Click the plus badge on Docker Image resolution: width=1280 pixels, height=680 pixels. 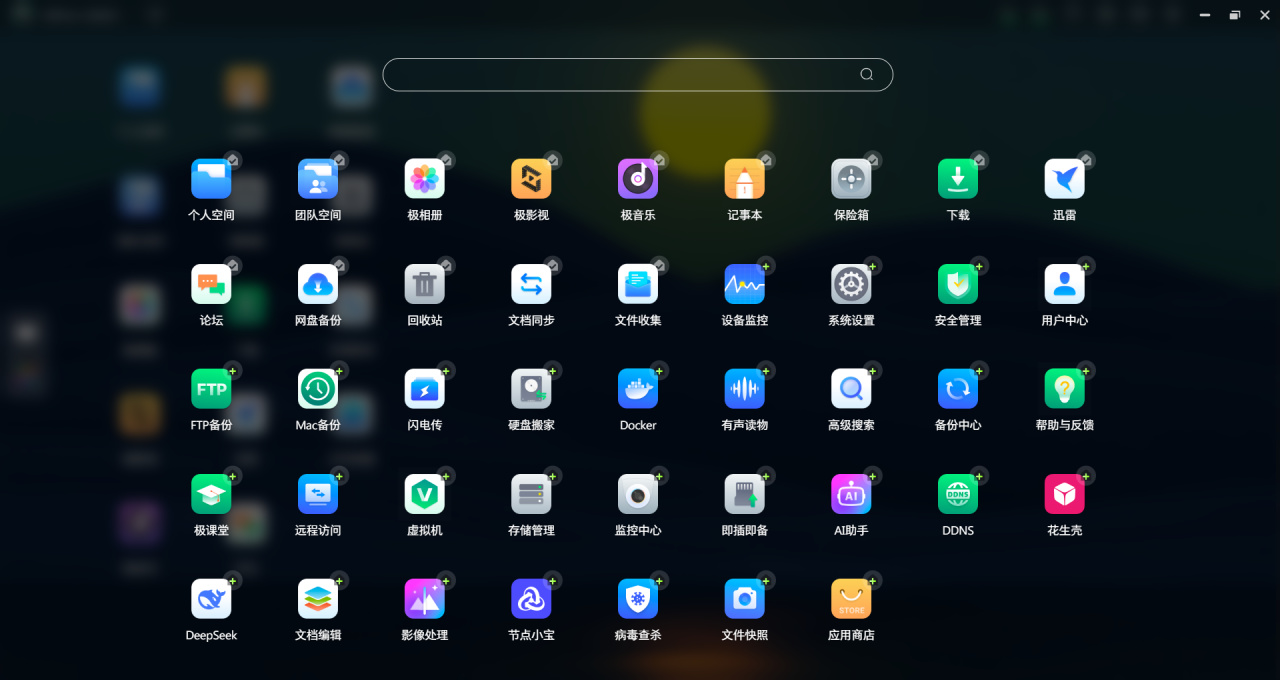pos(659,370)
